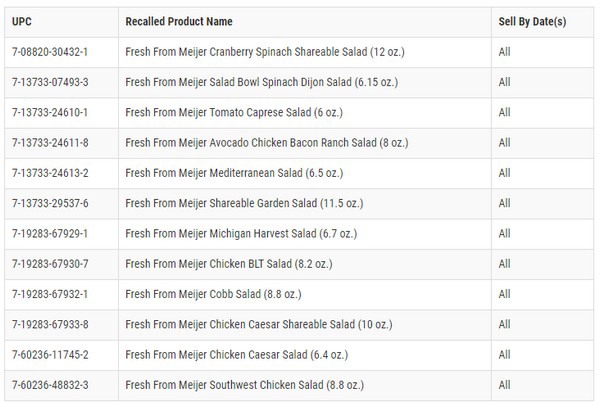Select Avocado Chicken Bacon Ranch Salad row text
This screenshot has width=600, height=407.
pos(266,143)
